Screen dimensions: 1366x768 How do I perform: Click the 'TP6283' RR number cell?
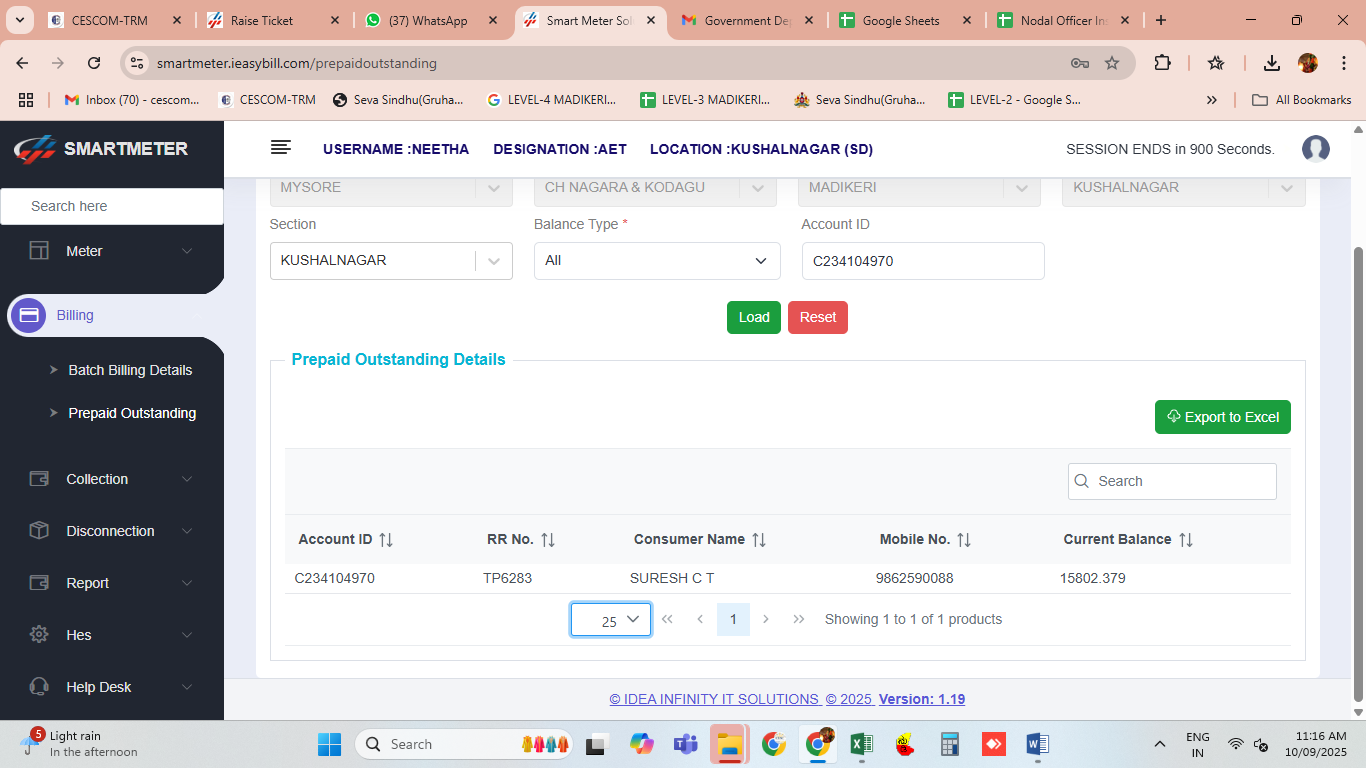[508, 578]
